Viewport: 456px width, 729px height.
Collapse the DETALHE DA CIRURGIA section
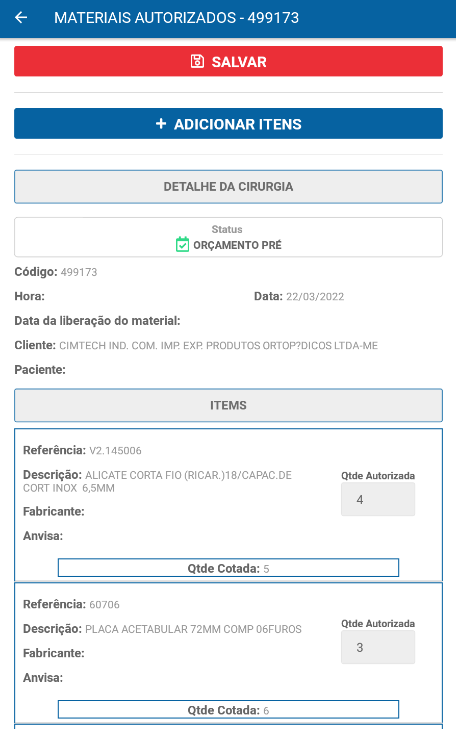tap(228, 186)
